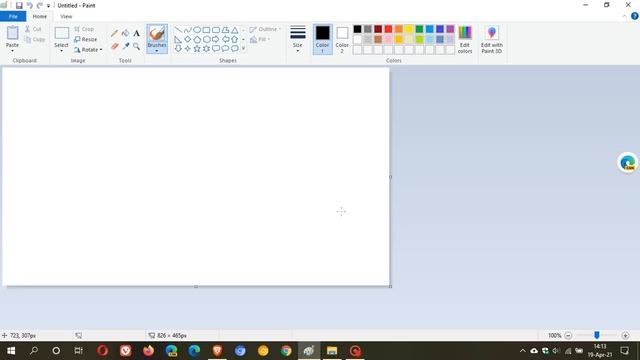Click the zoom slider handle
This screenshot has height=360, width=640.
(597, 335)
